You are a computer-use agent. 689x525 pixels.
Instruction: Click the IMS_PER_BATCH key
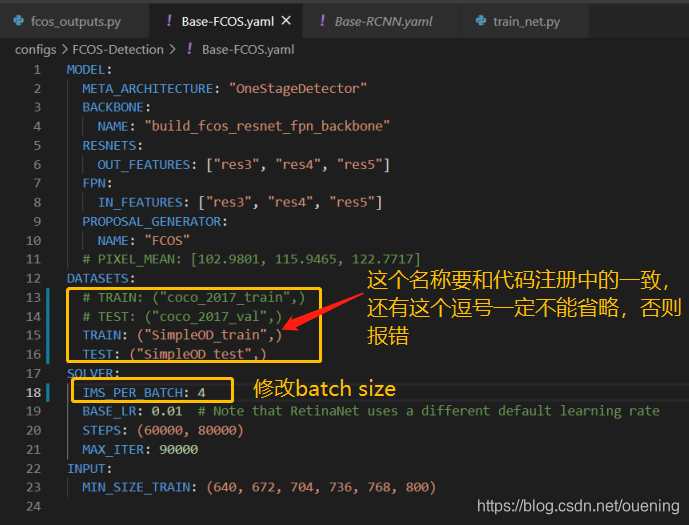tap(132, 392)
